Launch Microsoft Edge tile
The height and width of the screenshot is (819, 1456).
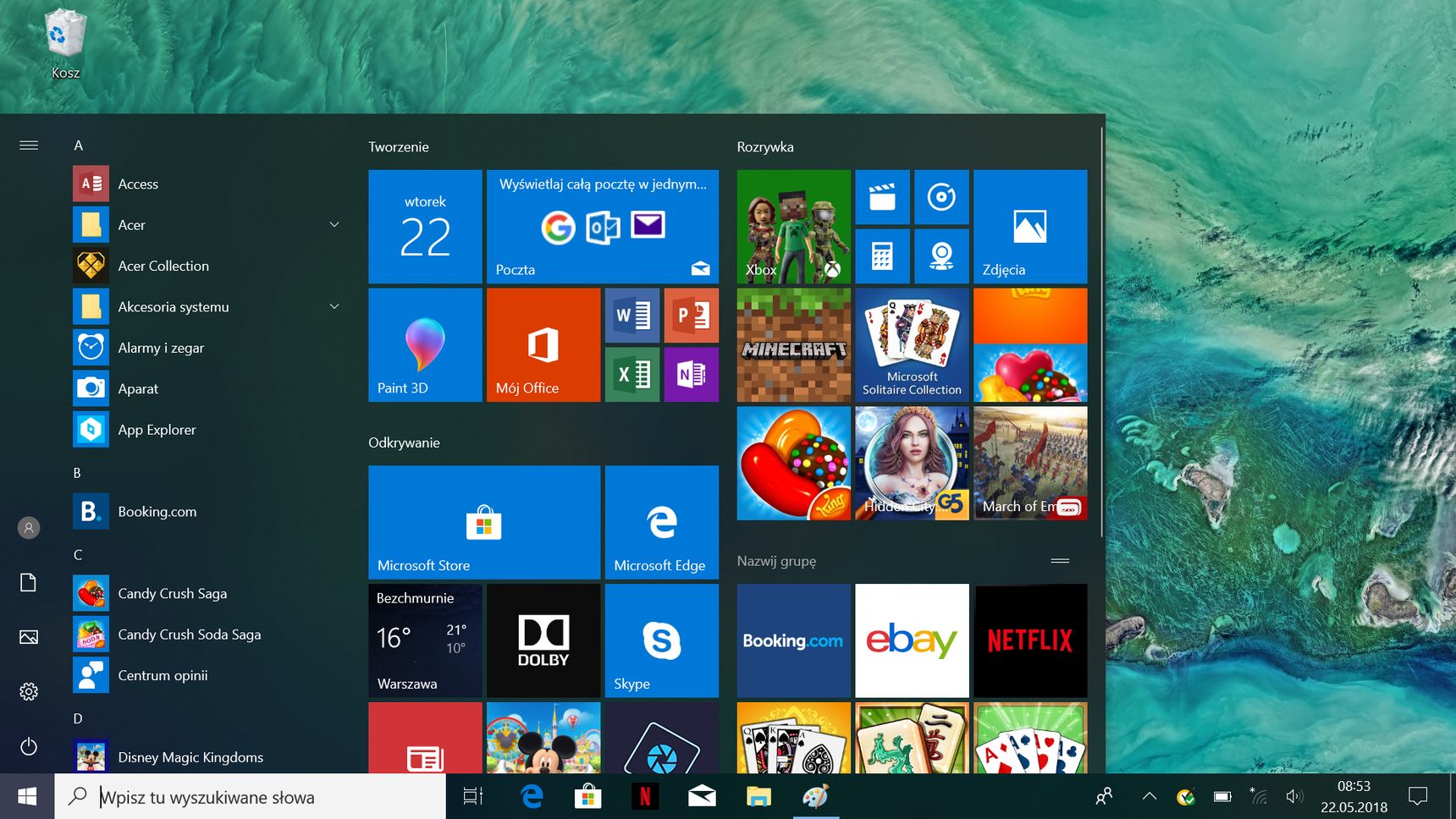(x=662, y=522)
